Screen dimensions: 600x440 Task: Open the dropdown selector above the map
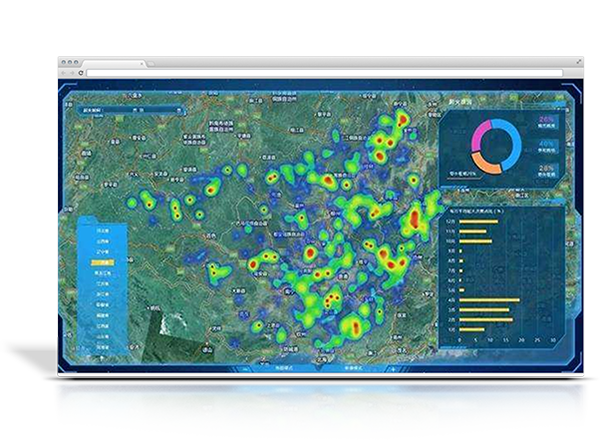(x=131, y=110)
